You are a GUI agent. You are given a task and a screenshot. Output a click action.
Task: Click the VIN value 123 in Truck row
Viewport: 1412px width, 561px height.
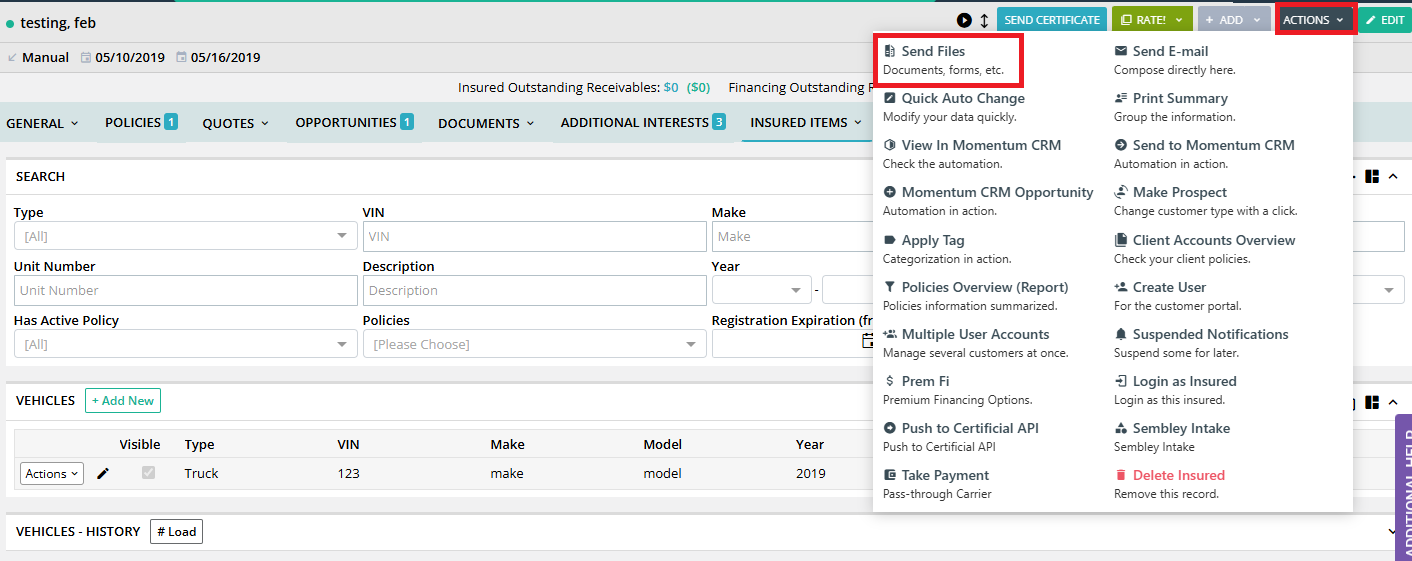click(348, 474)
